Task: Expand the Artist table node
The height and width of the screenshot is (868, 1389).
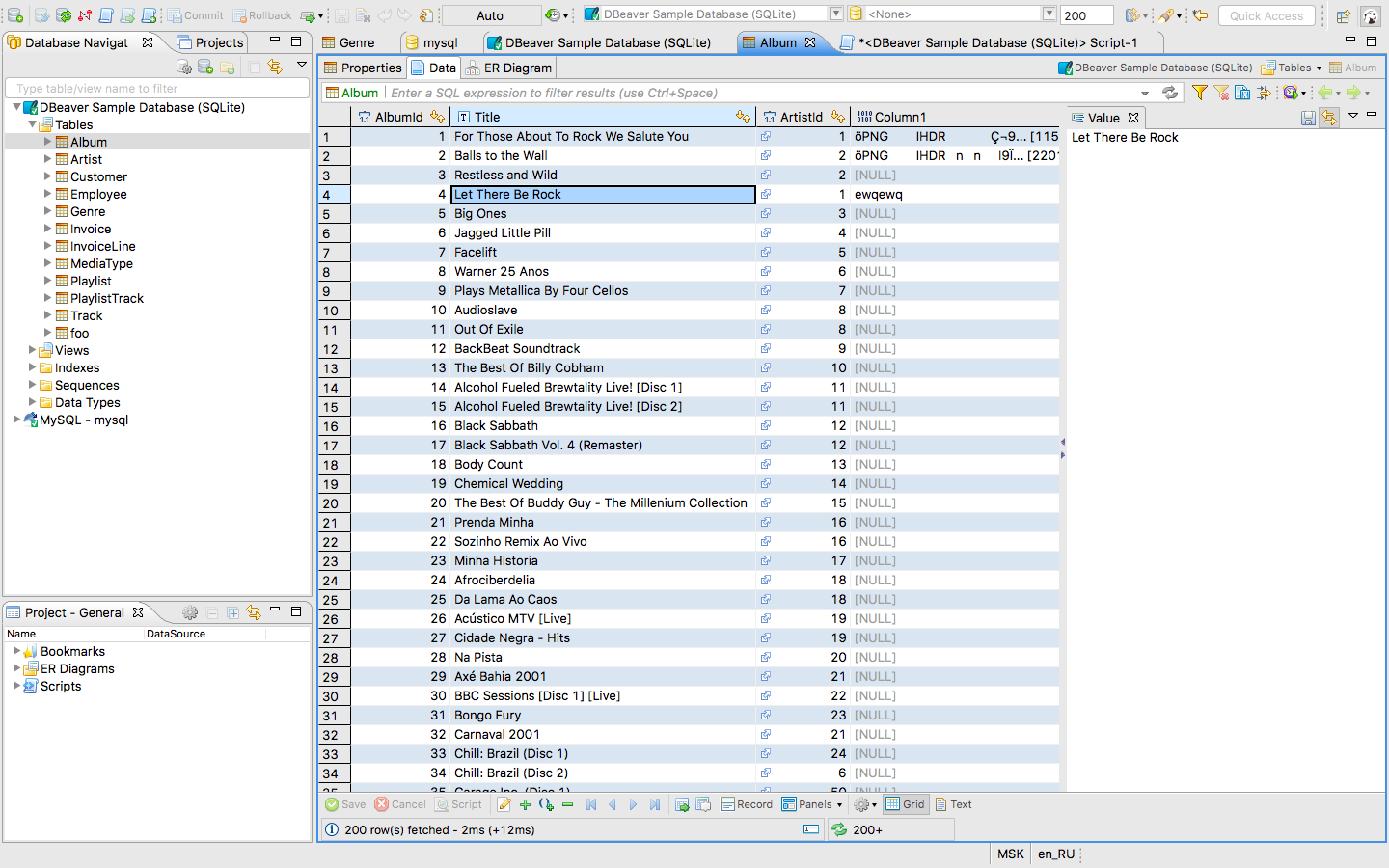Action: click(47, 159)
